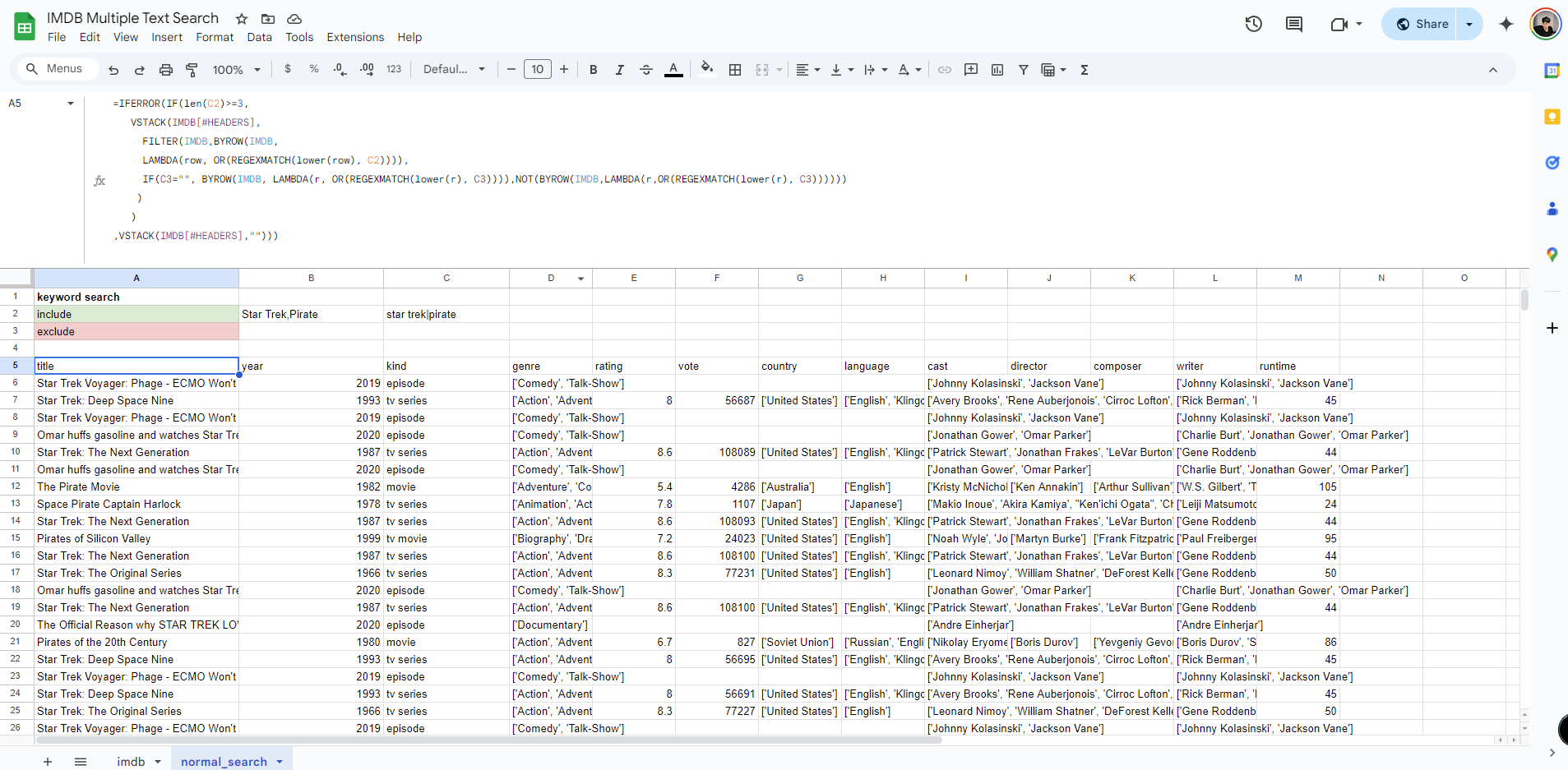This screenshot has width=1568, height=770.
Task: Open the Extensions menu
Action: click(x=355, y=37)
